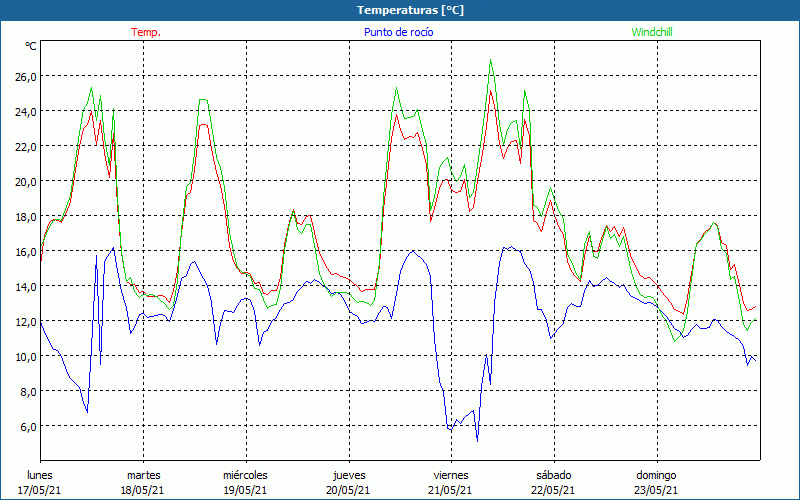Click the '23/05/21' date label

[656, 490]
